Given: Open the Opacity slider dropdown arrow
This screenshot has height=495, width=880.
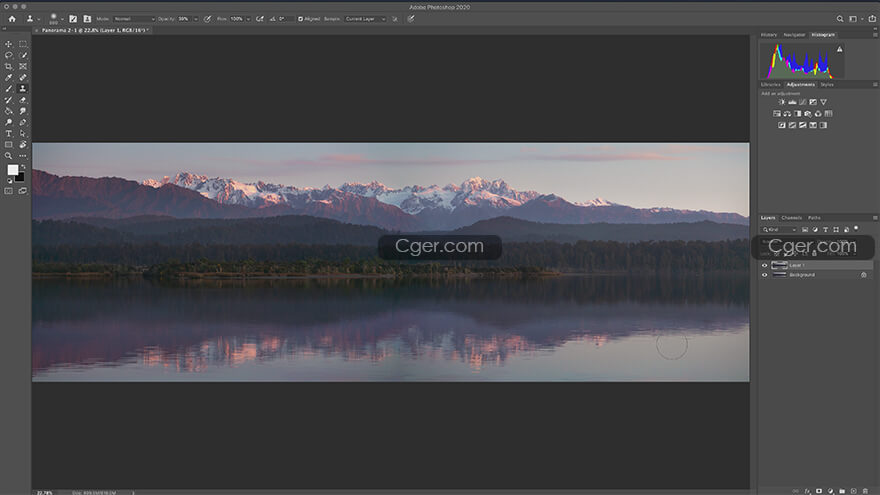Looking at the screenshot, I should pos(195,19).
